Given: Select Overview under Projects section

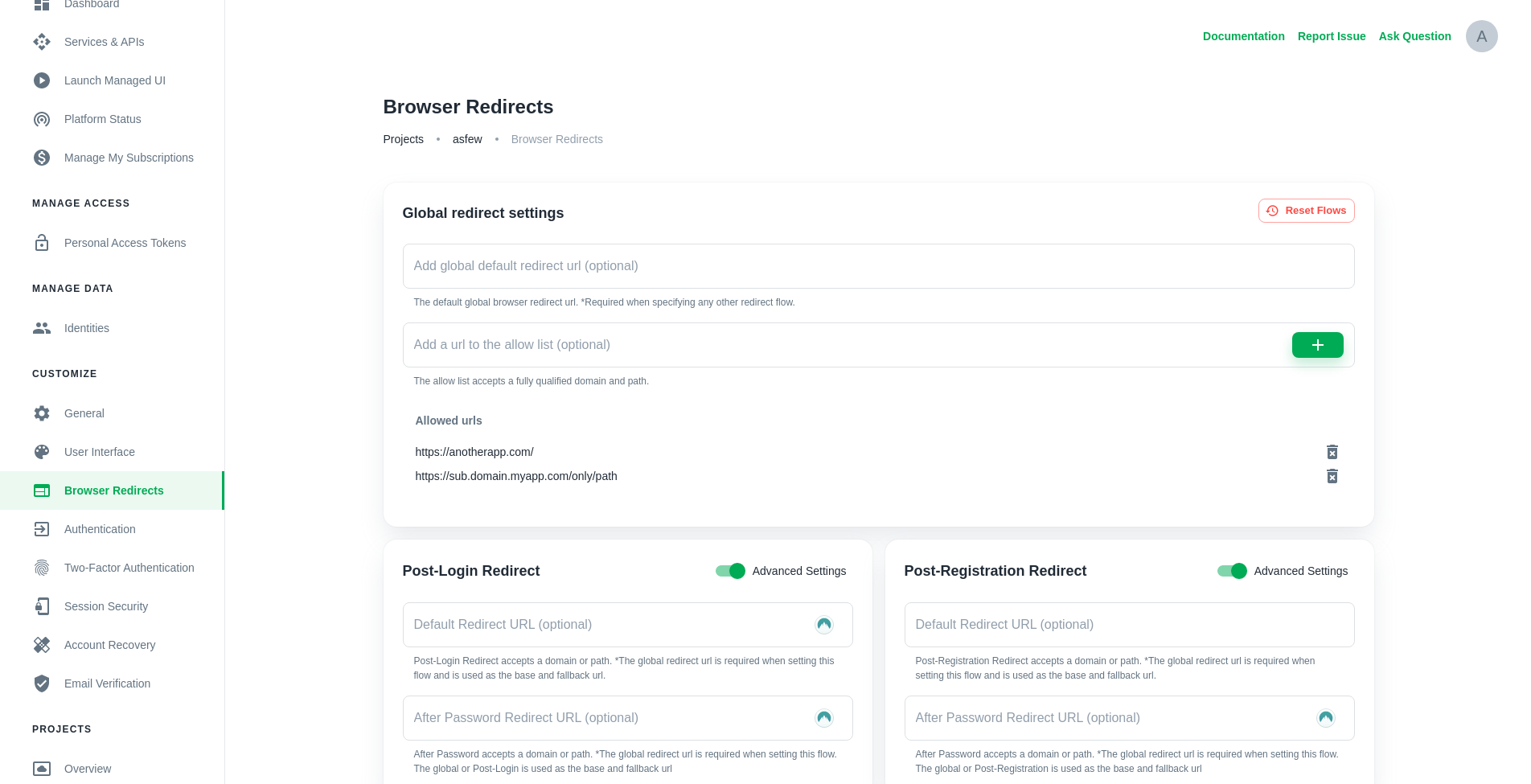Looking at the screenshot, I should [87, 769].
